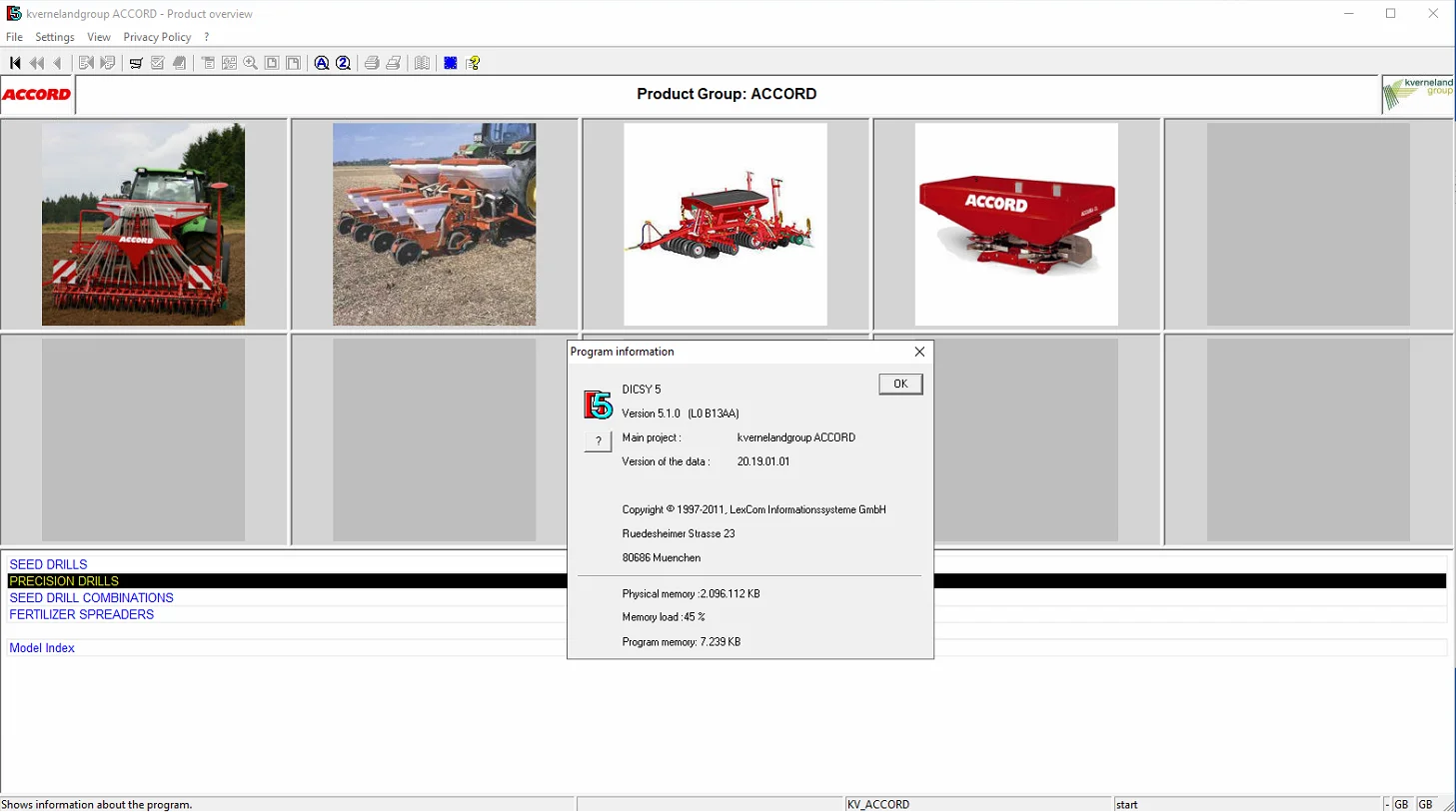Click the checklist order form icon
This screenshot has width=1456, height=812.
[158, 63]
